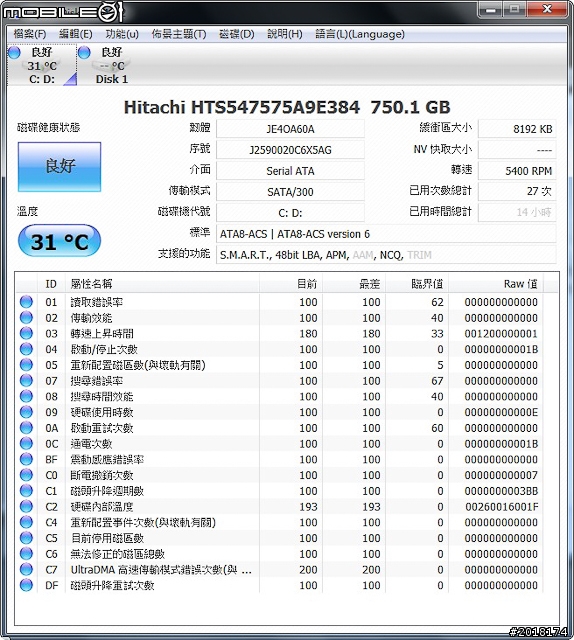574x640 pixels.
Task: Click the status orb for attribute 07
Action: (x=26, y=380)
